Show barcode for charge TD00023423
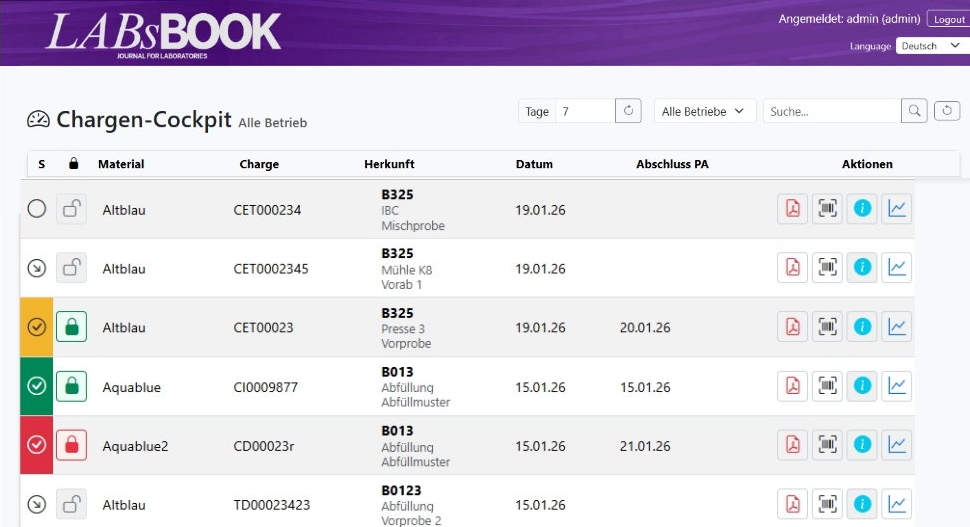 click(827, 504)
